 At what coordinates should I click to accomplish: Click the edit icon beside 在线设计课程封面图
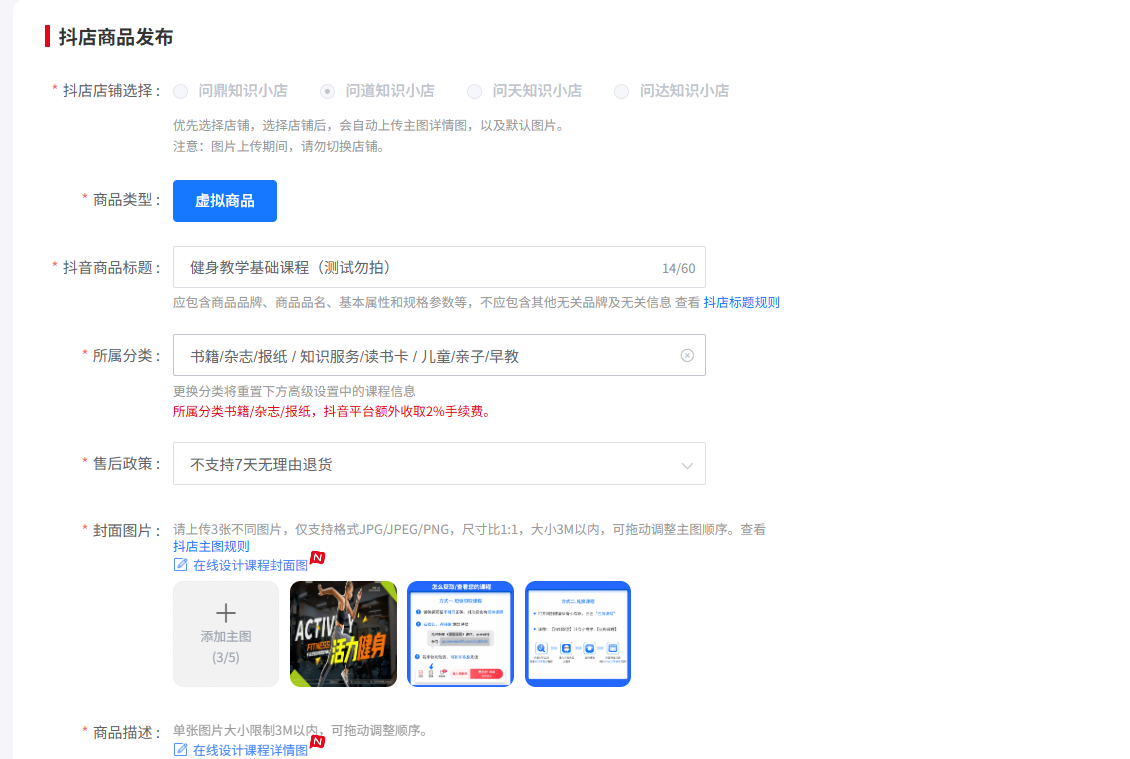(181, 565)
